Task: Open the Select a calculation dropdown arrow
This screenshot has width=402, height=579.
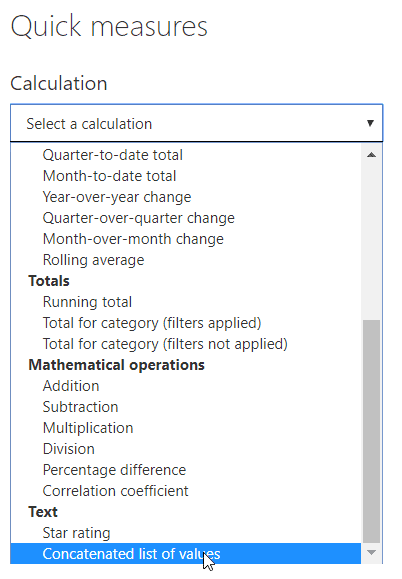Action: pos(370,123)
